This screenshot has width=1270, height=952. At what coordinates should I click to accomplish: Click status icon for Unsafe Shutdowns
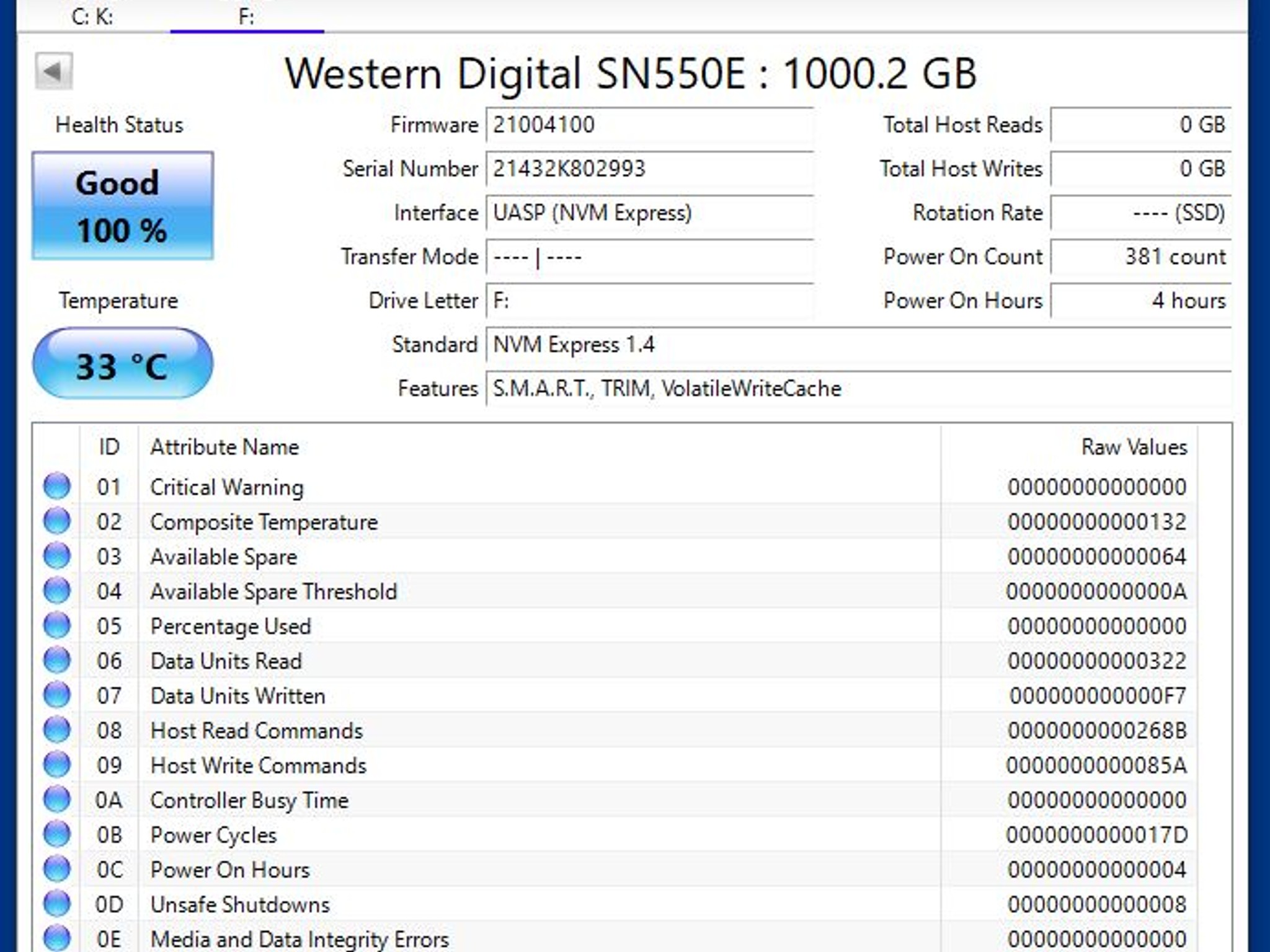pyautogui.click(x=57, y=904)
